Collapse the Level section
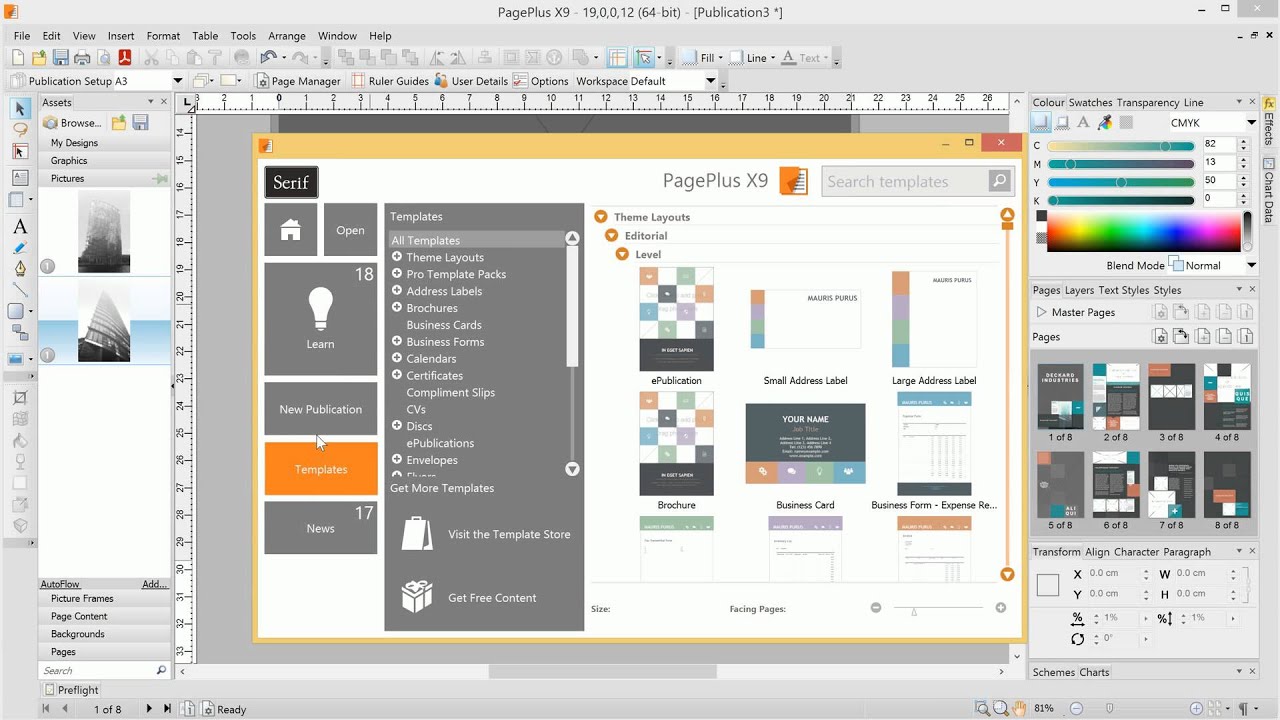This screenshot has width=1280, height=720. pos(622,255)
